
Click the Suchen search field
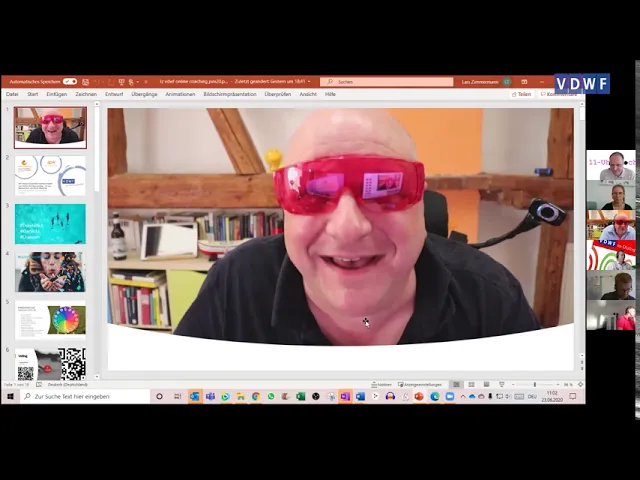(x=387, y=82)
